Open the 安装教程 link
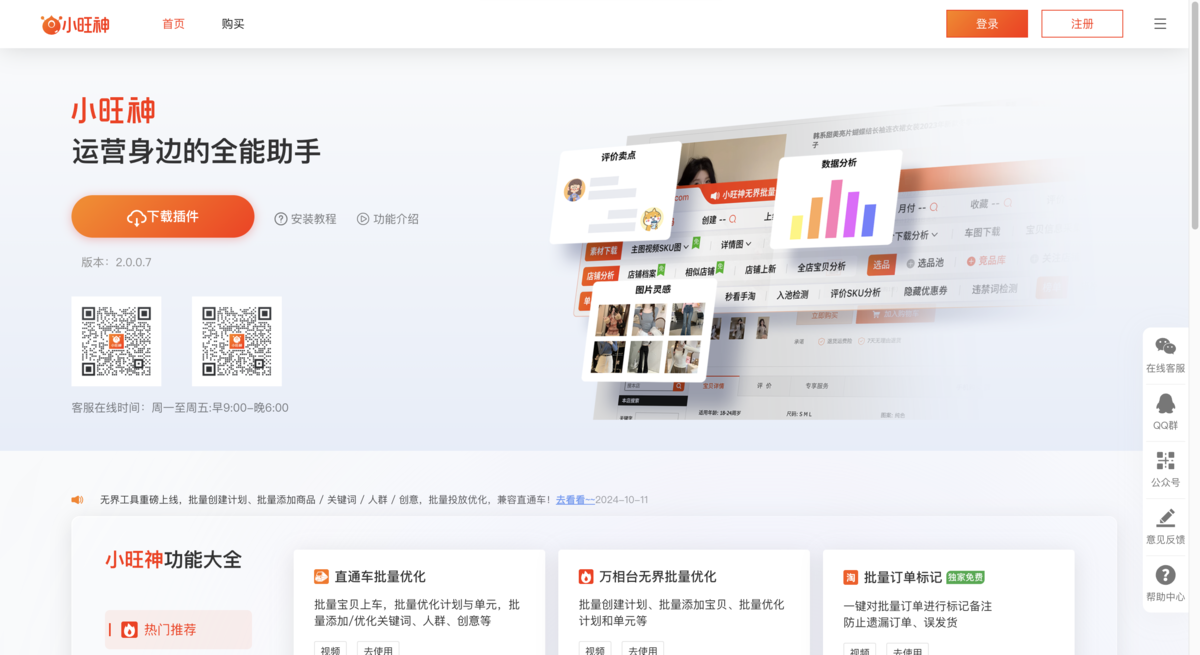This screenshot has height=655, width=1200. [306, 219]
